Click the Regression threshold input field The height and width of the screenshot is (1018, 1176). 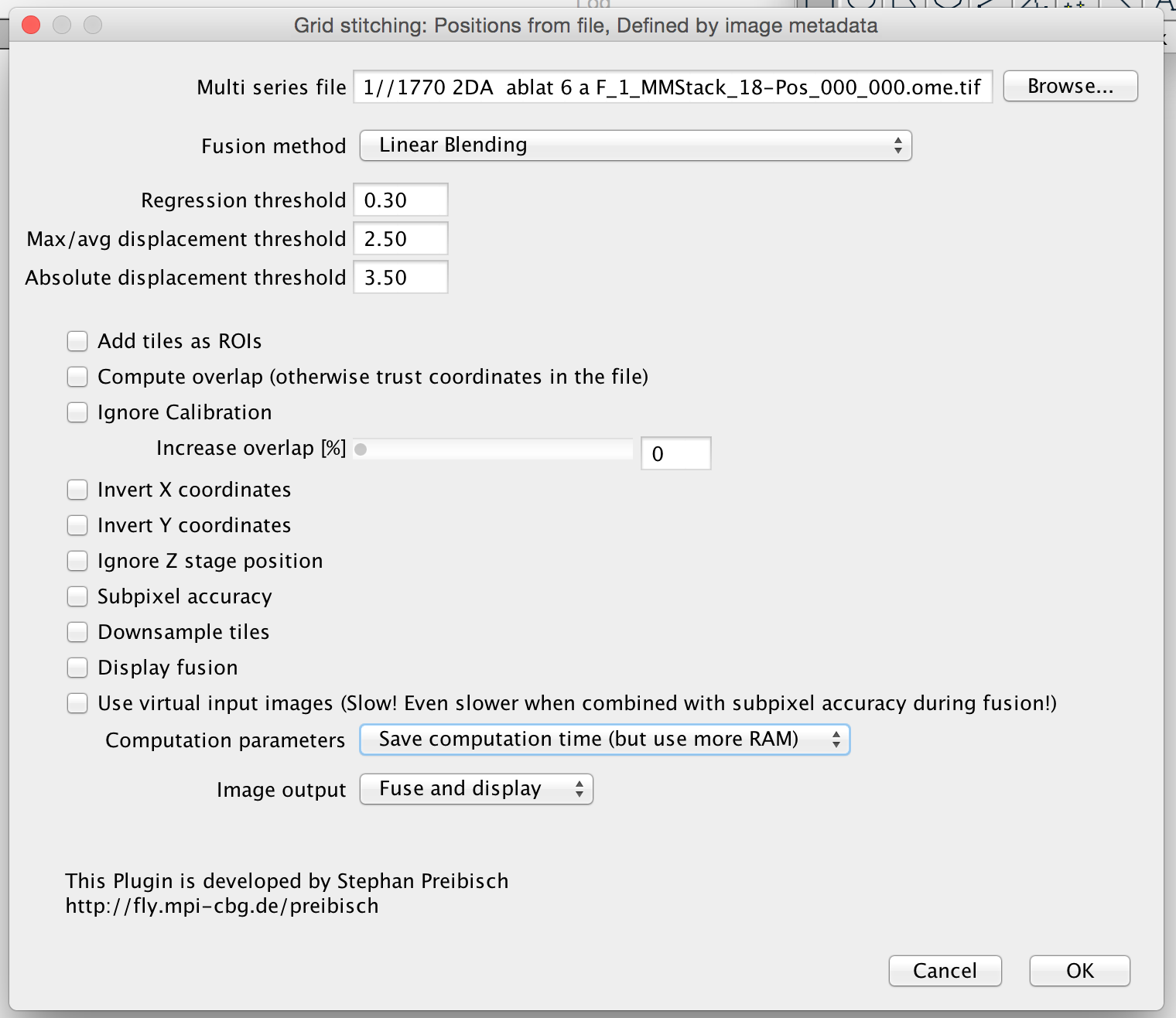pos(400,200)
